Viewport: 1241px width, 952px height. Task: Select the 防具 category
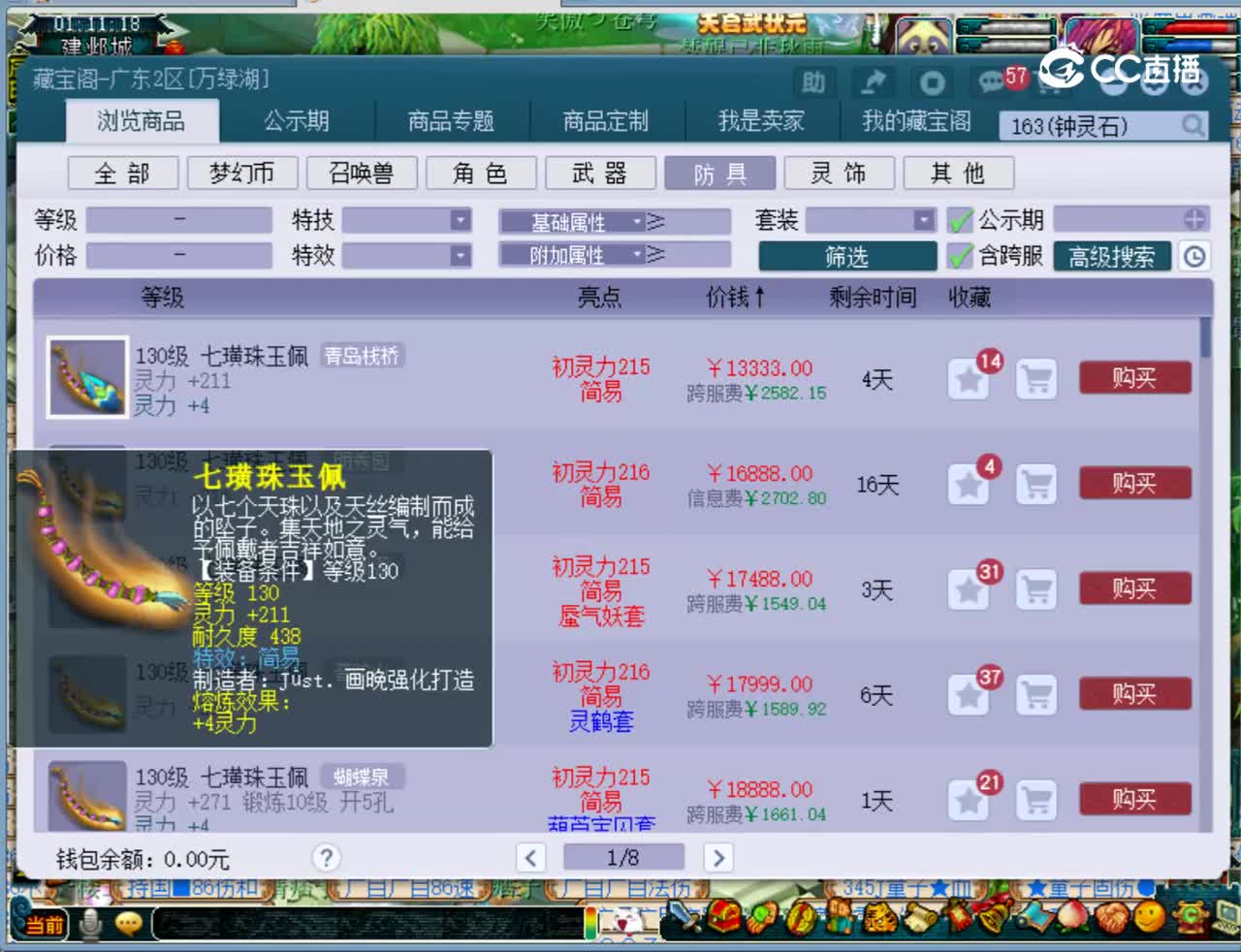719,174
